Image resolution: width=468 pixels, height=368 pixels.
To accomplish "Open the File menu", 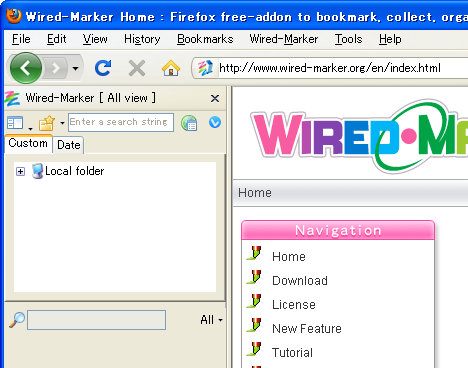I will [x=21, y=39].
